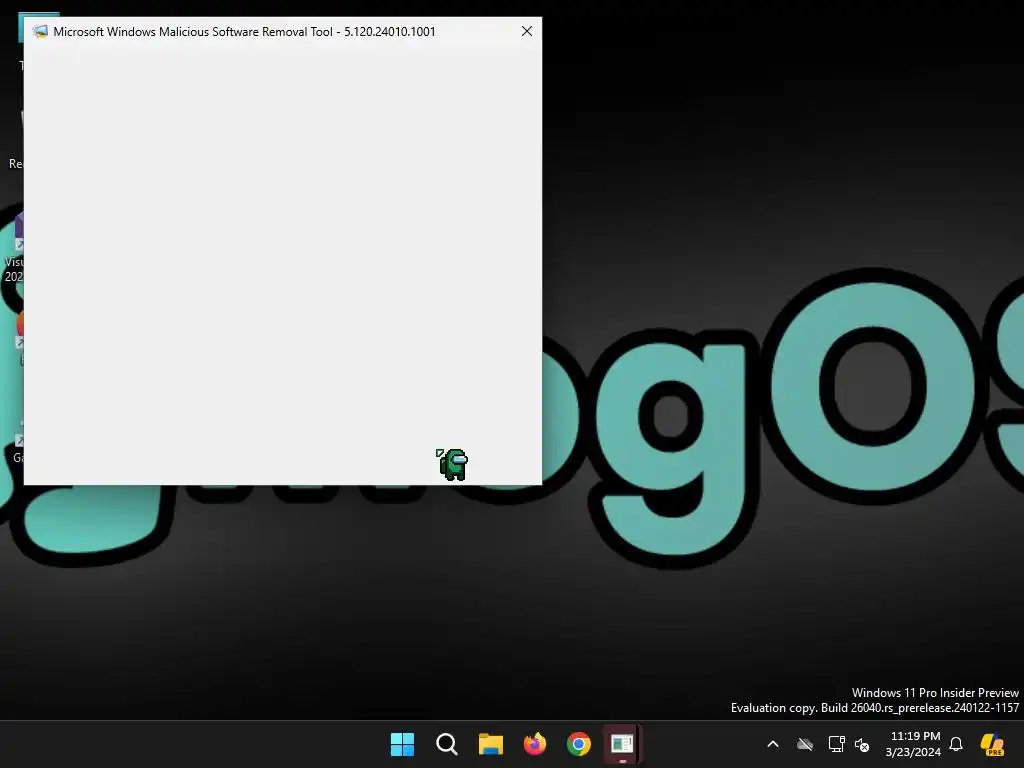Viewport: 1024px width, 768px height.
Task: Expand the hidden system tray icons chevron
Action: coord(773,744)
